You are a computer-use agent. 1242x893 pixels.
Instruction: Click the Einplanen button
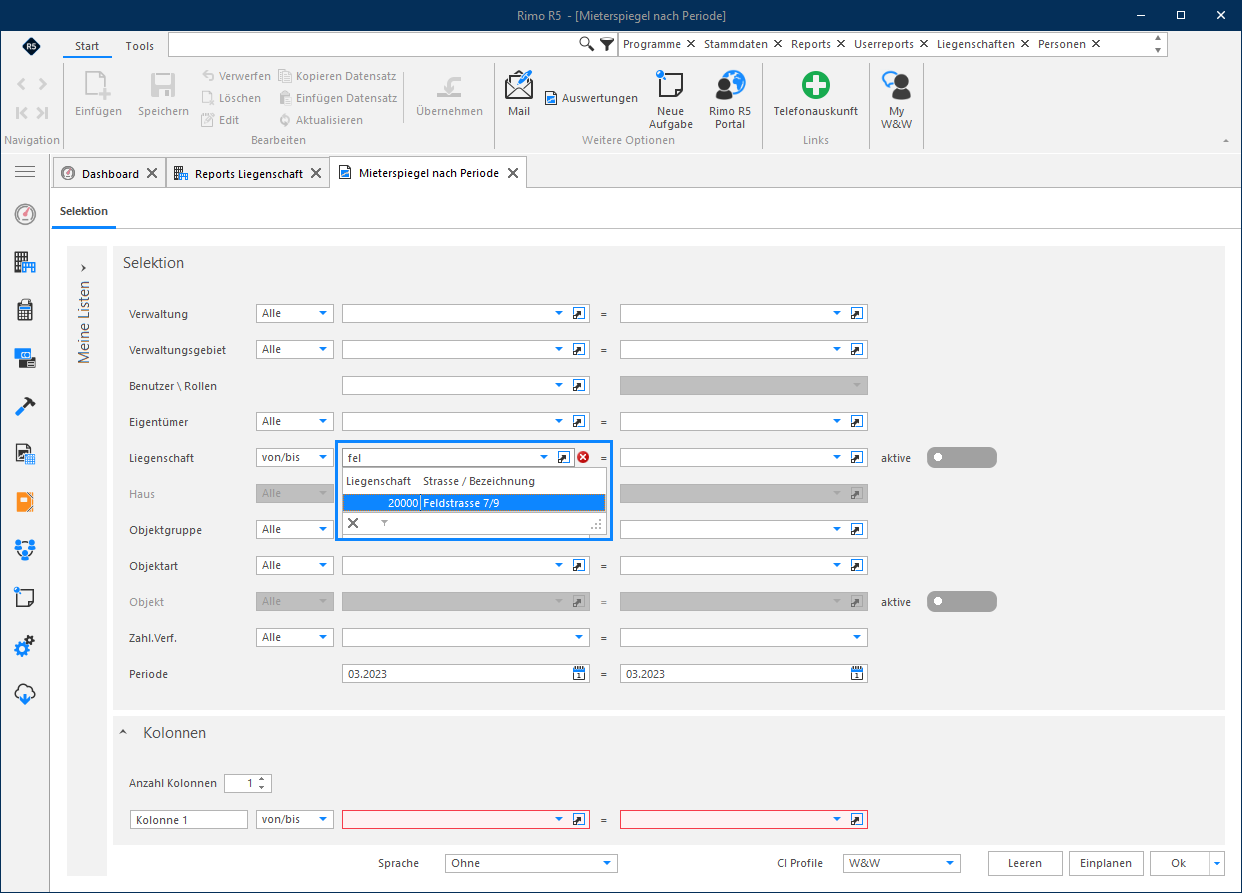[1106, 863]
